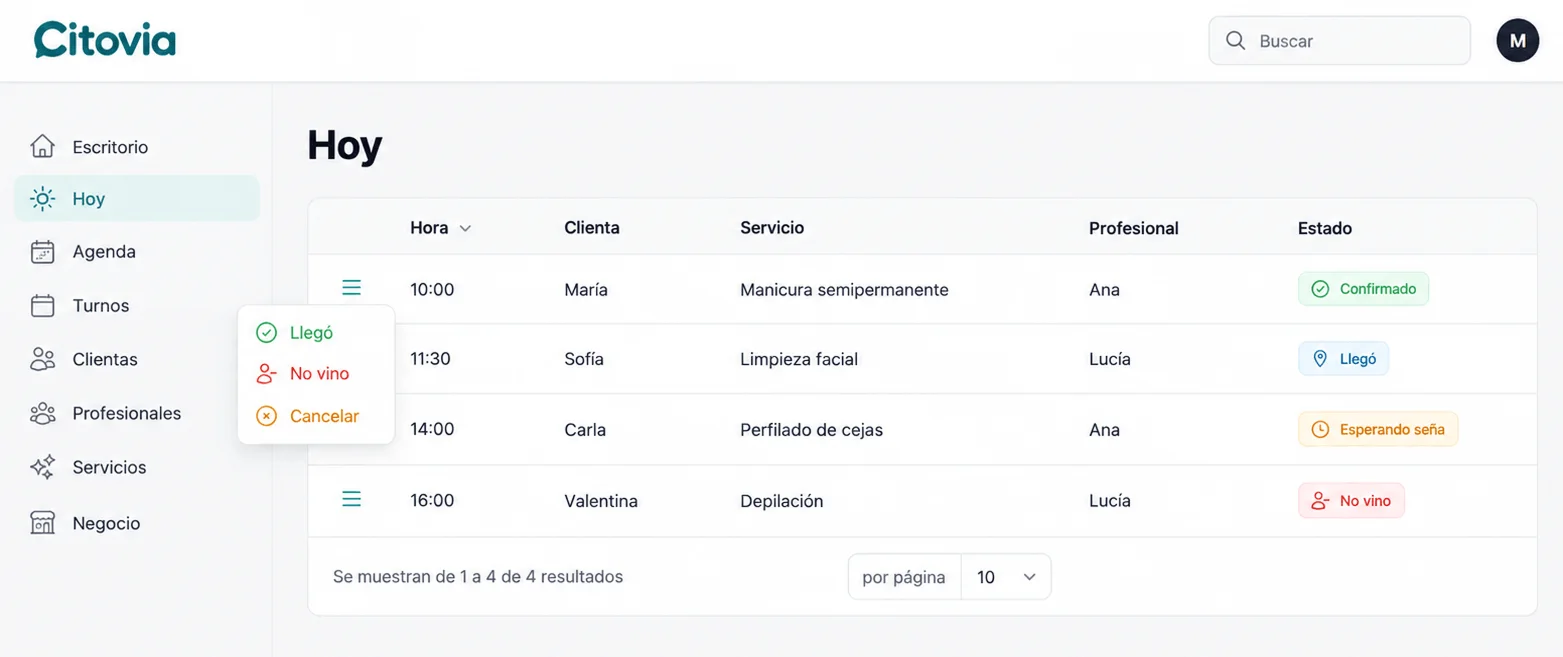
Task: Open the Profesionales group icon
Action: point(42,413)
